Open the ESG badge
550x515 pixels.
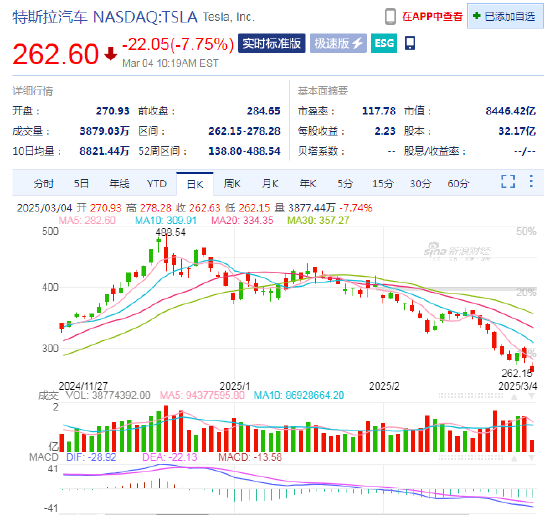point(384,43)
